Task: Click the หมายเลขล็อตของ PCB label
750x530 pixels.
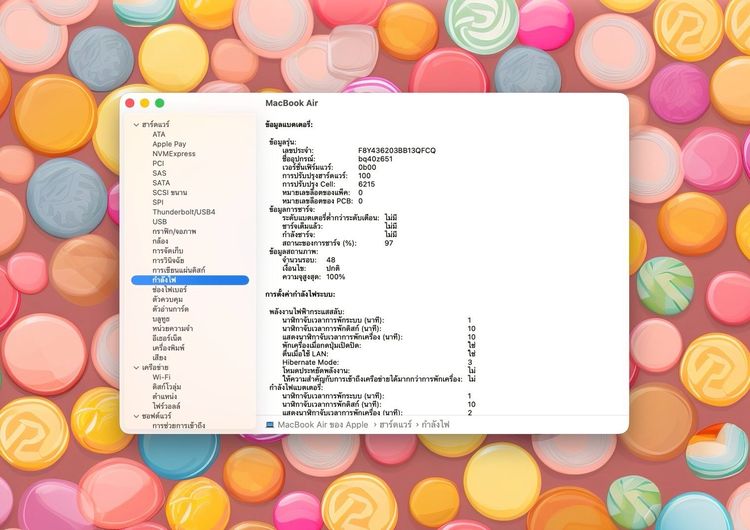Action: pos(318,201)
